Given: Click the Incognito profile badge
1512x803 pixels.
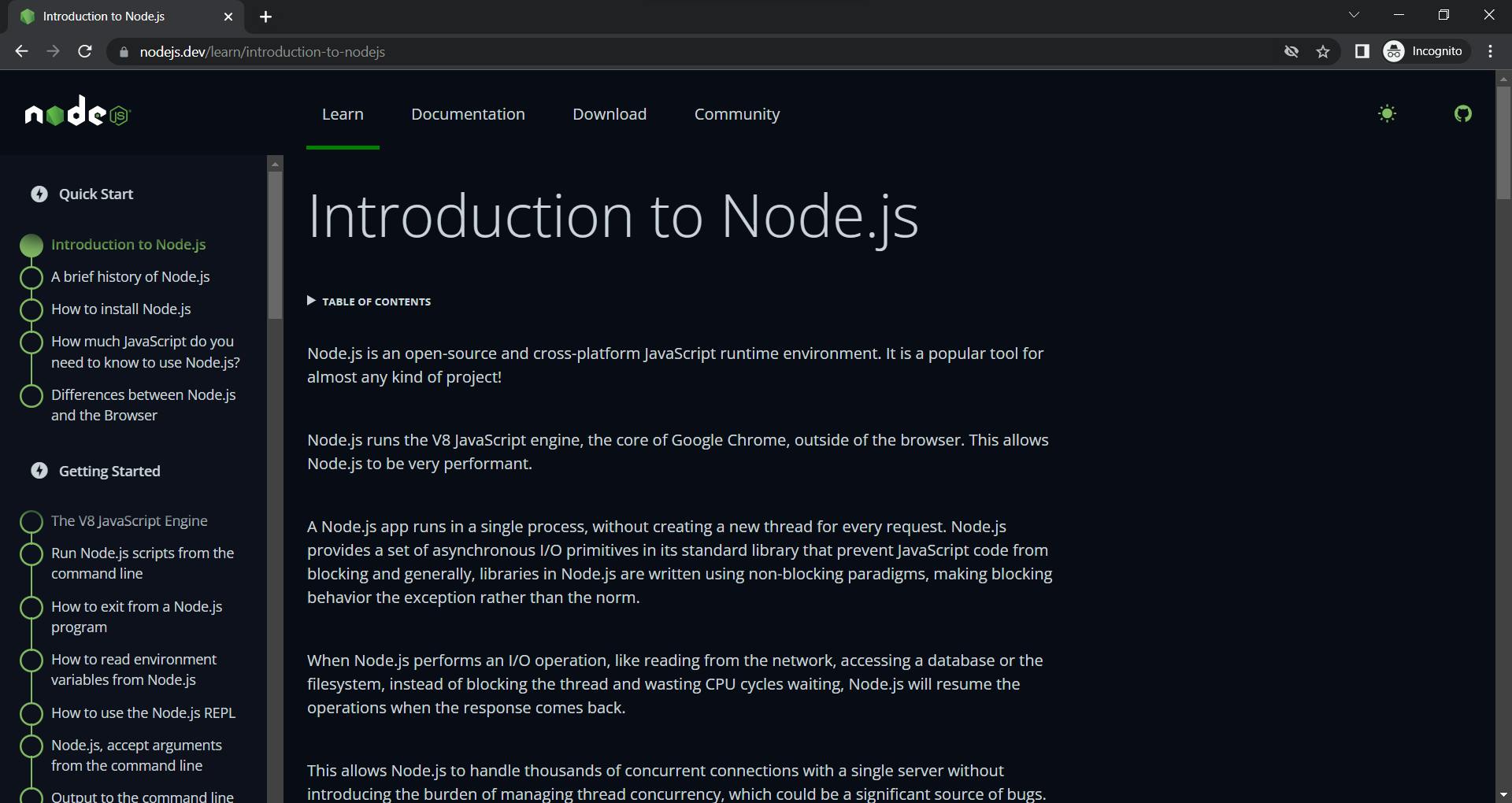Looking at the screenshot, I should click(1425, 51).
